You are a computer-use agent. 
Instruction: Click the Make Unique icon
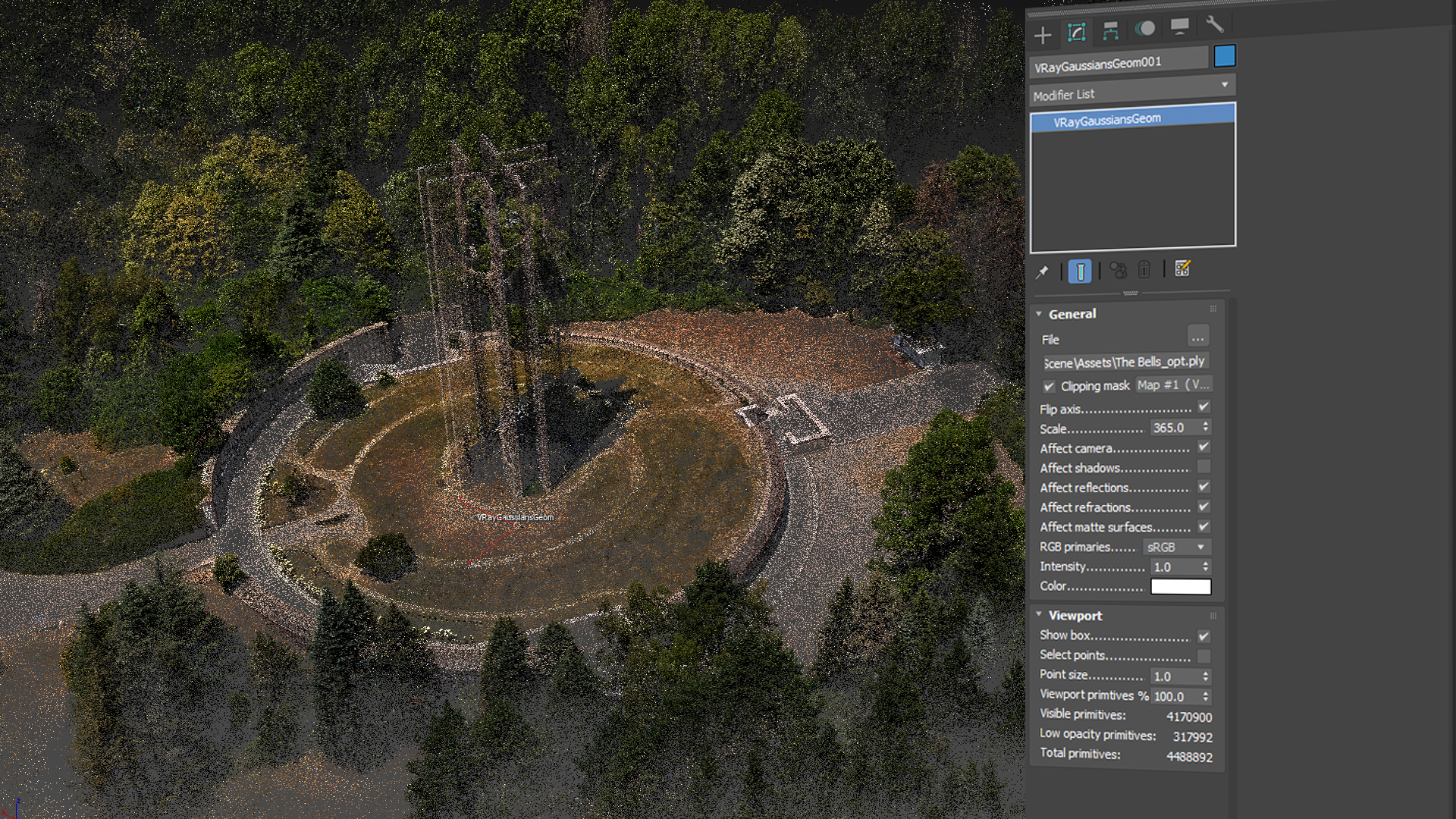pyautogui.click(x=1118, y=270)
